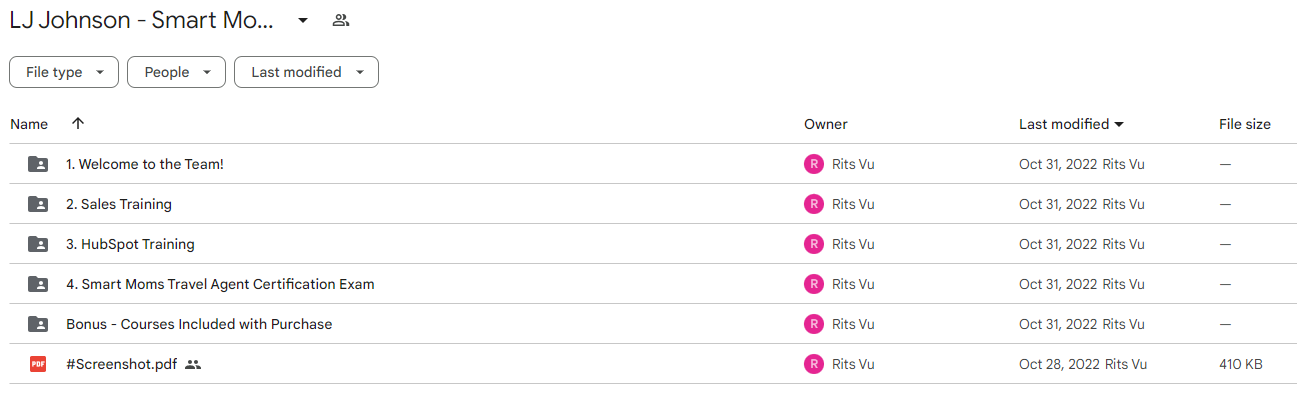This screenshot has width=1297, height=404.
Task: Click folder icon for Welcome to the Team
Action: 38,164
